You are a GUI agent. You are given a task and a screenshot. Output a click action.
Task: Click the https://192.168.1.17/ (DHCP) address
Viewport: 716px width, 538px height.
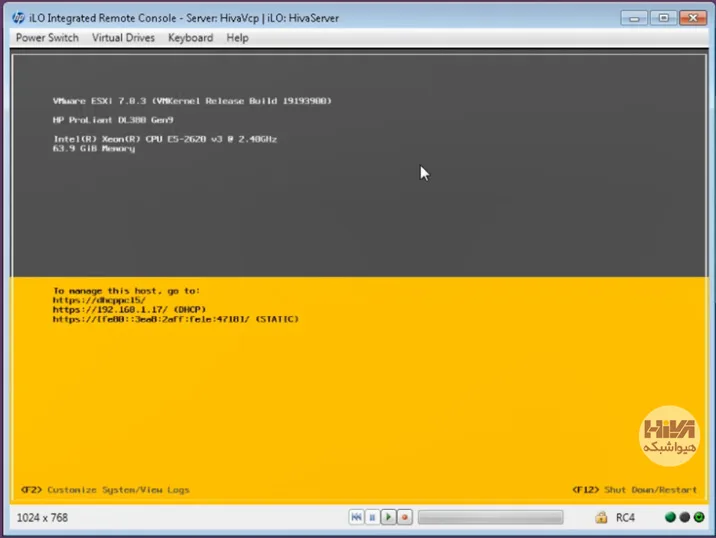(129, 310)
